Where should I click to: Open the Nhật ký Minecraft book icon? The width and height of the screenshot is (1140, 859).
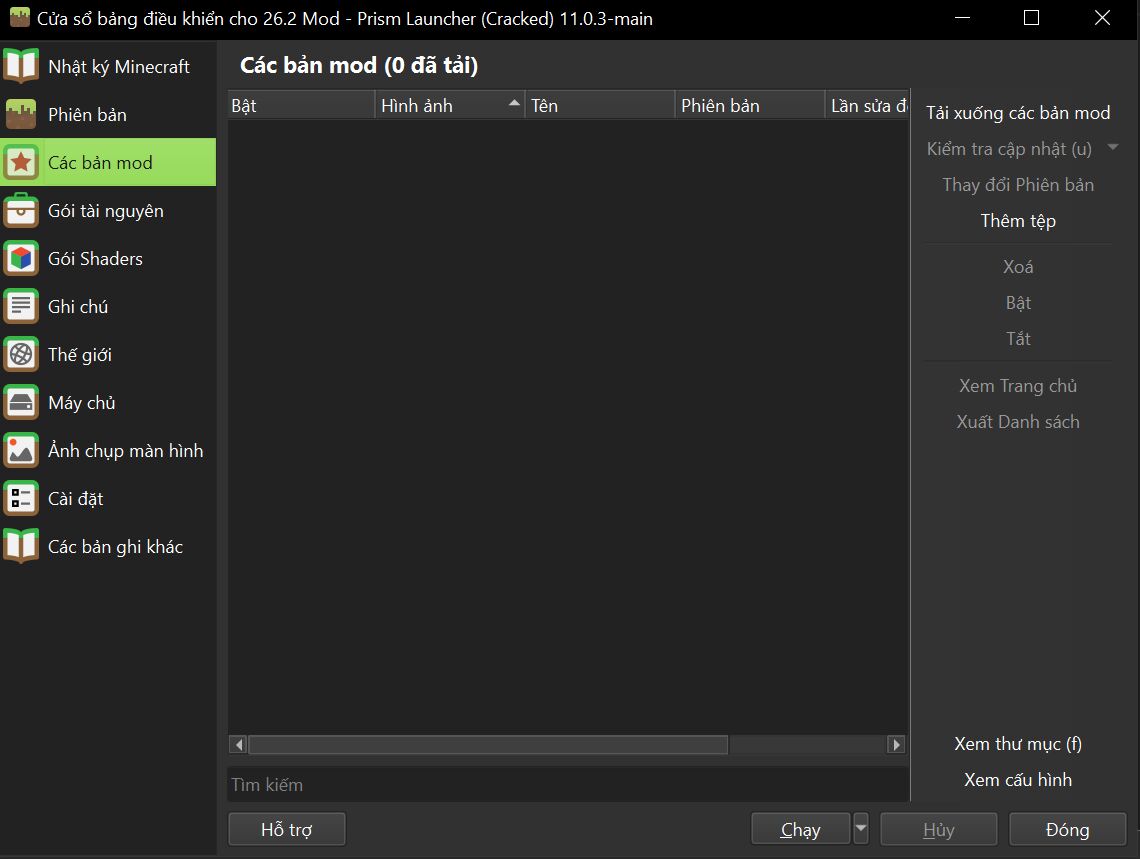[21, 66]
